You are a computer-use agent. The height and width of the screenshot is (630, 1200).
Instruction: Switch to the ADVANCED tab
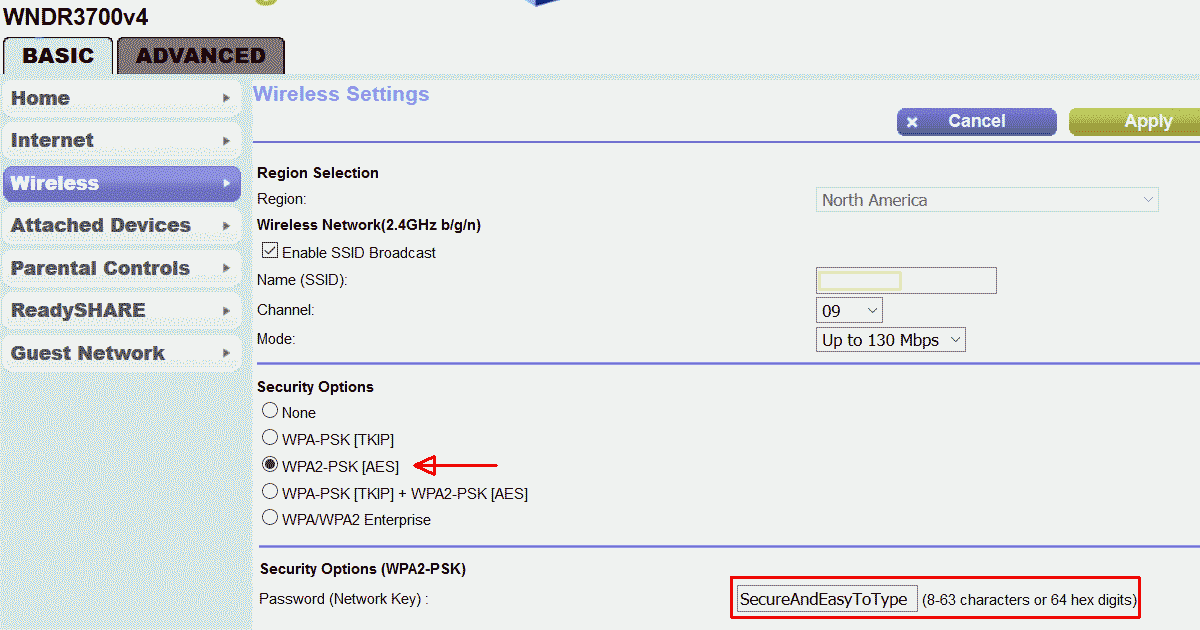201,56
